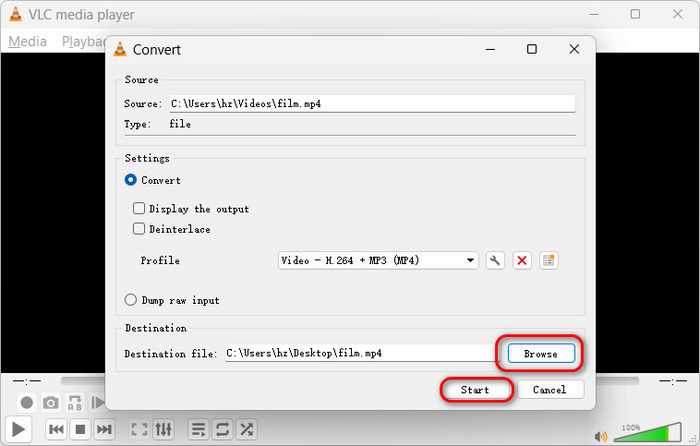
Task: Click the Next media button
Action: click(x=104, y=429)
